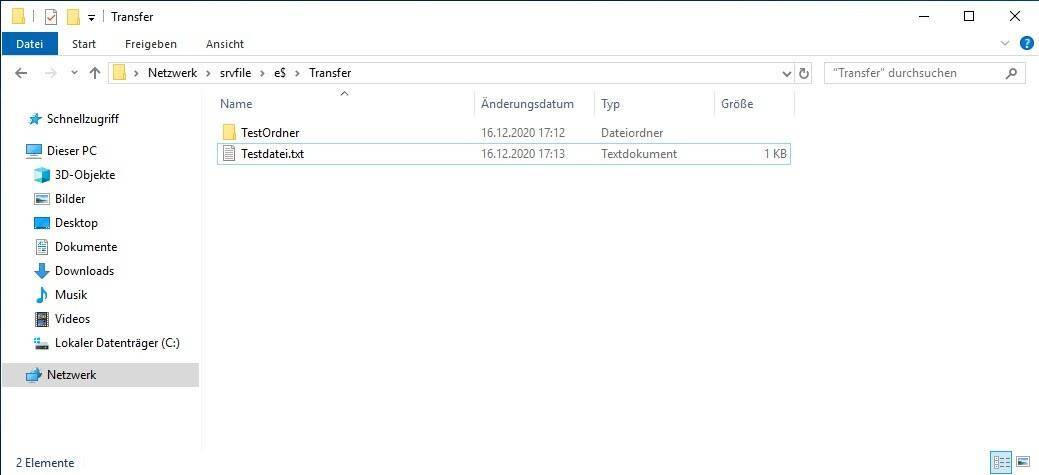This screenshot has width=1039, height=475.
Task: Click the blue Help question mark icon
Action: [1026, 44]
